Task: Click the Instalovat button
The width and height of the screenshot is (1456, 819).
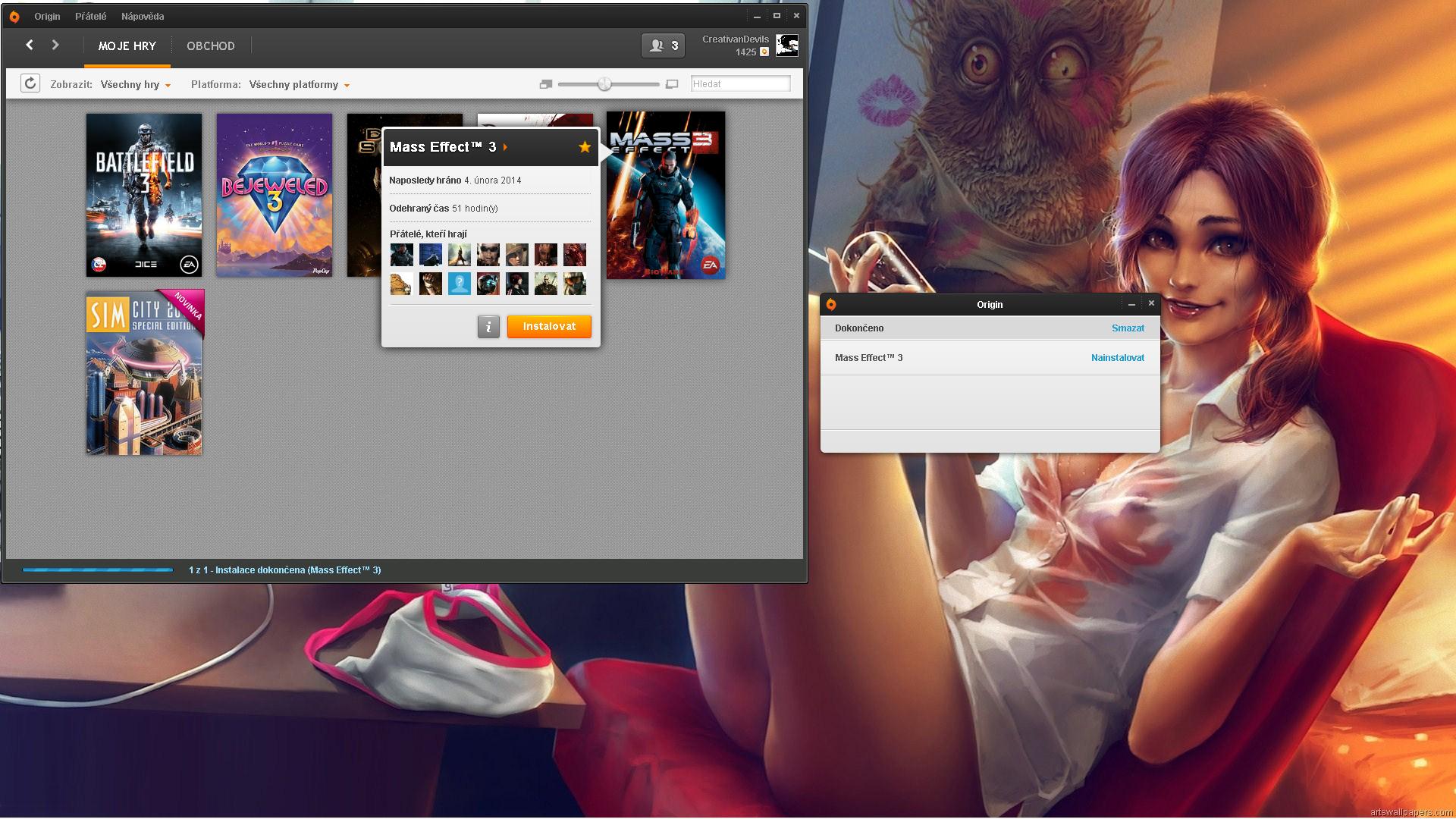Action: (549, 327)
